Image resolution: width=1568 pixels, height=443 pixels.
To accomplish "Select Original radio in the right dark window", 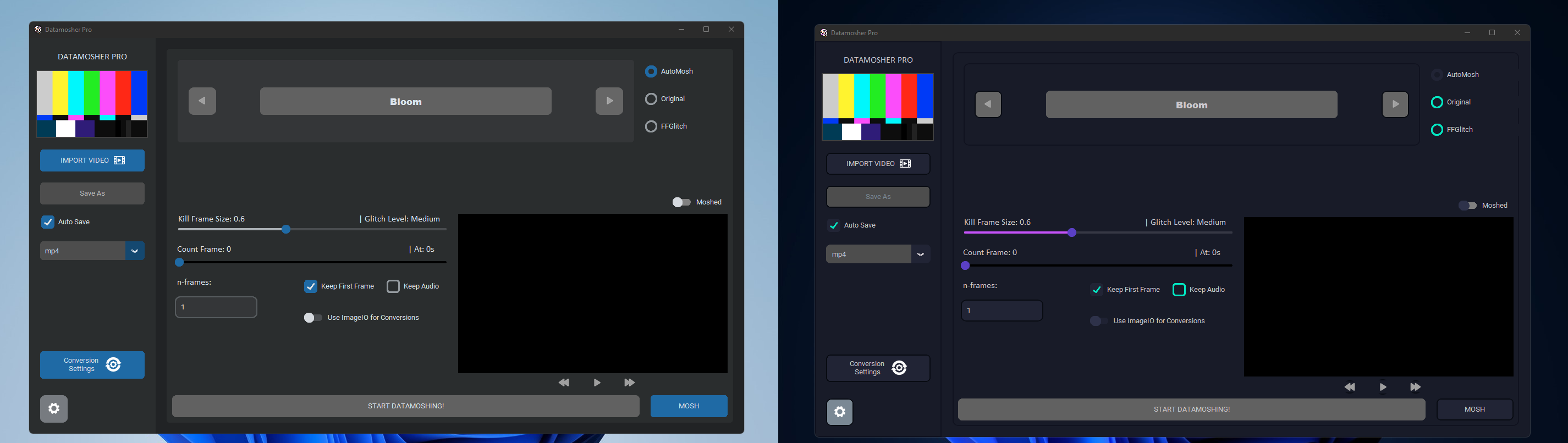I will click(x=1437, y=102).
